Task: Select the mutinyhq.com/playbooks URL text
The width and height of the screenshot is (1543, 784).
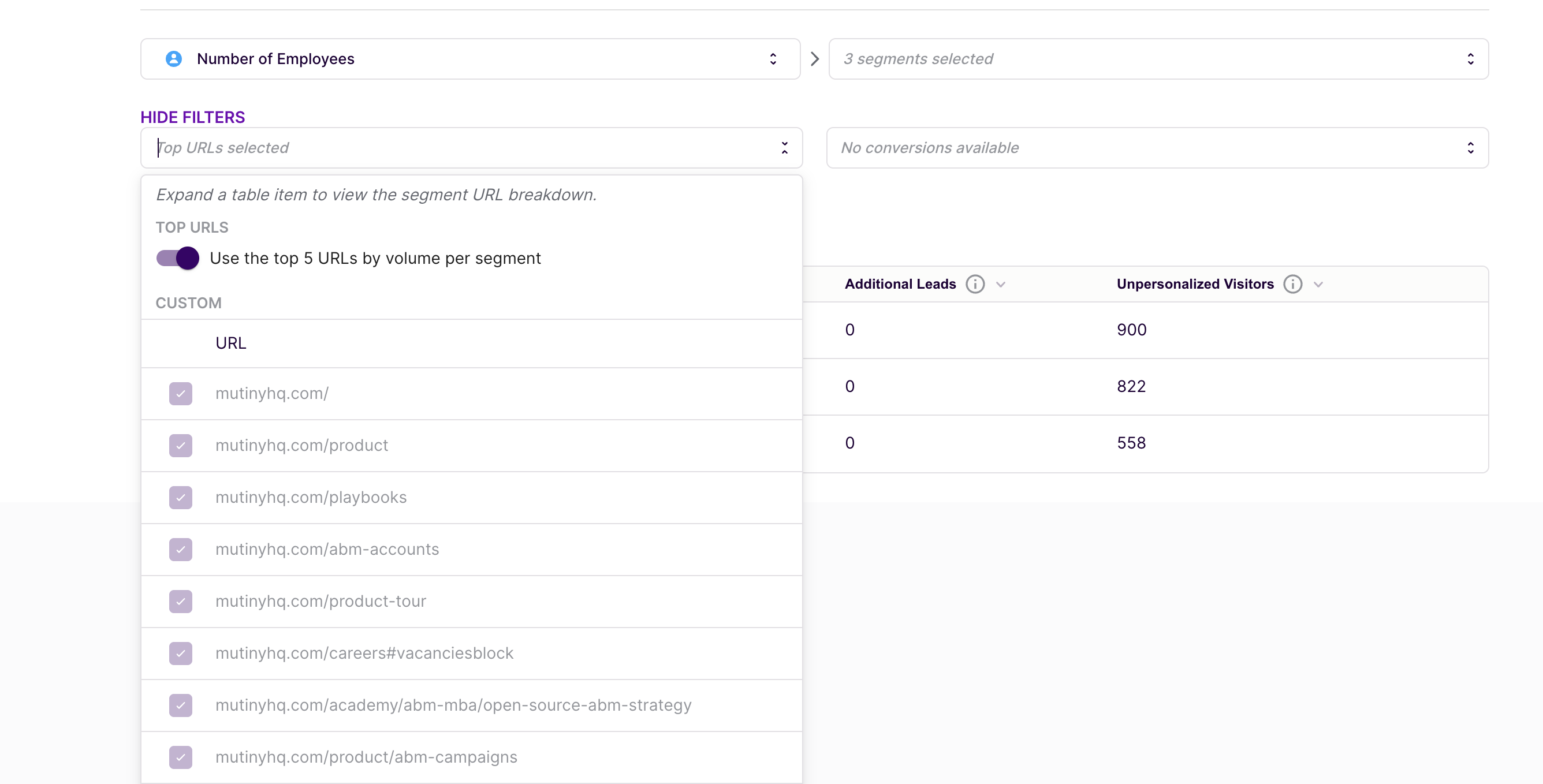Action: 311,497
